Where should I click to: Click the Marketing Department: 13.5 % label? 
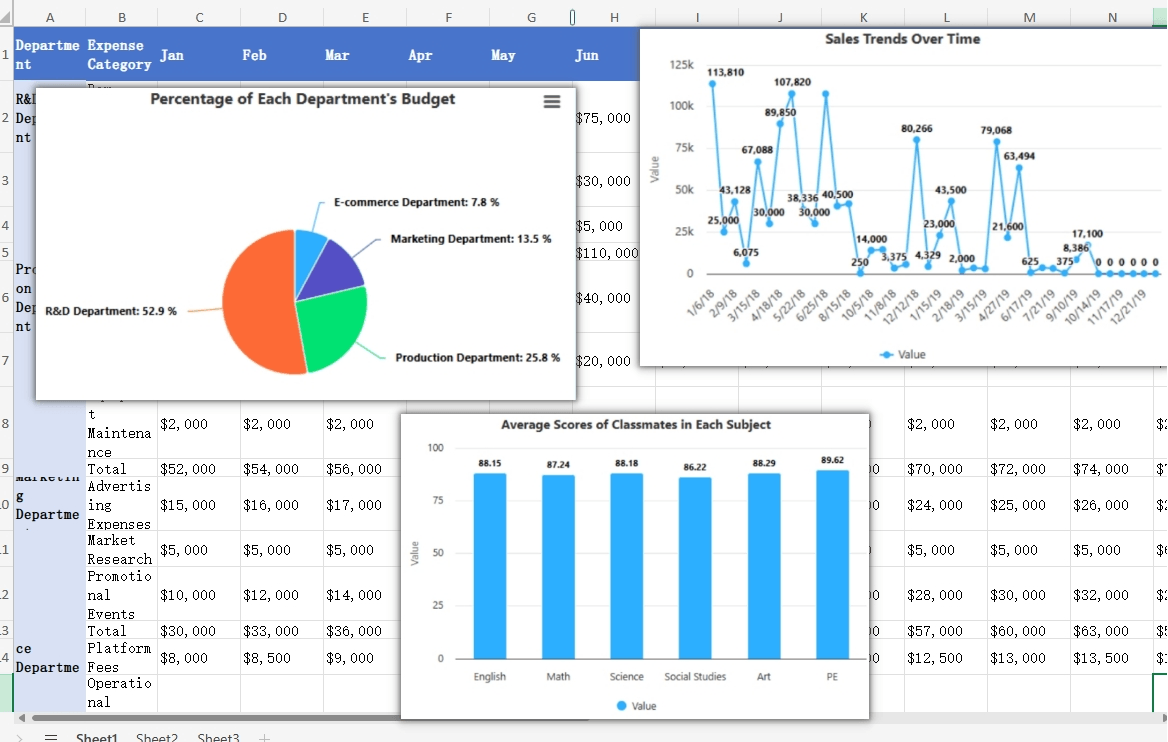coord(470,239)
